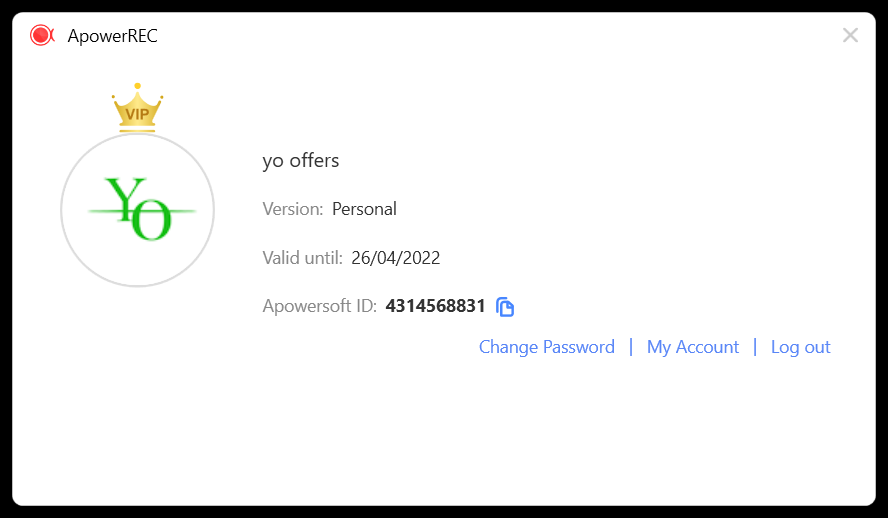Copy the Apowersoft ID with the copy icon
888x518 pixels.
coord(505,307)
